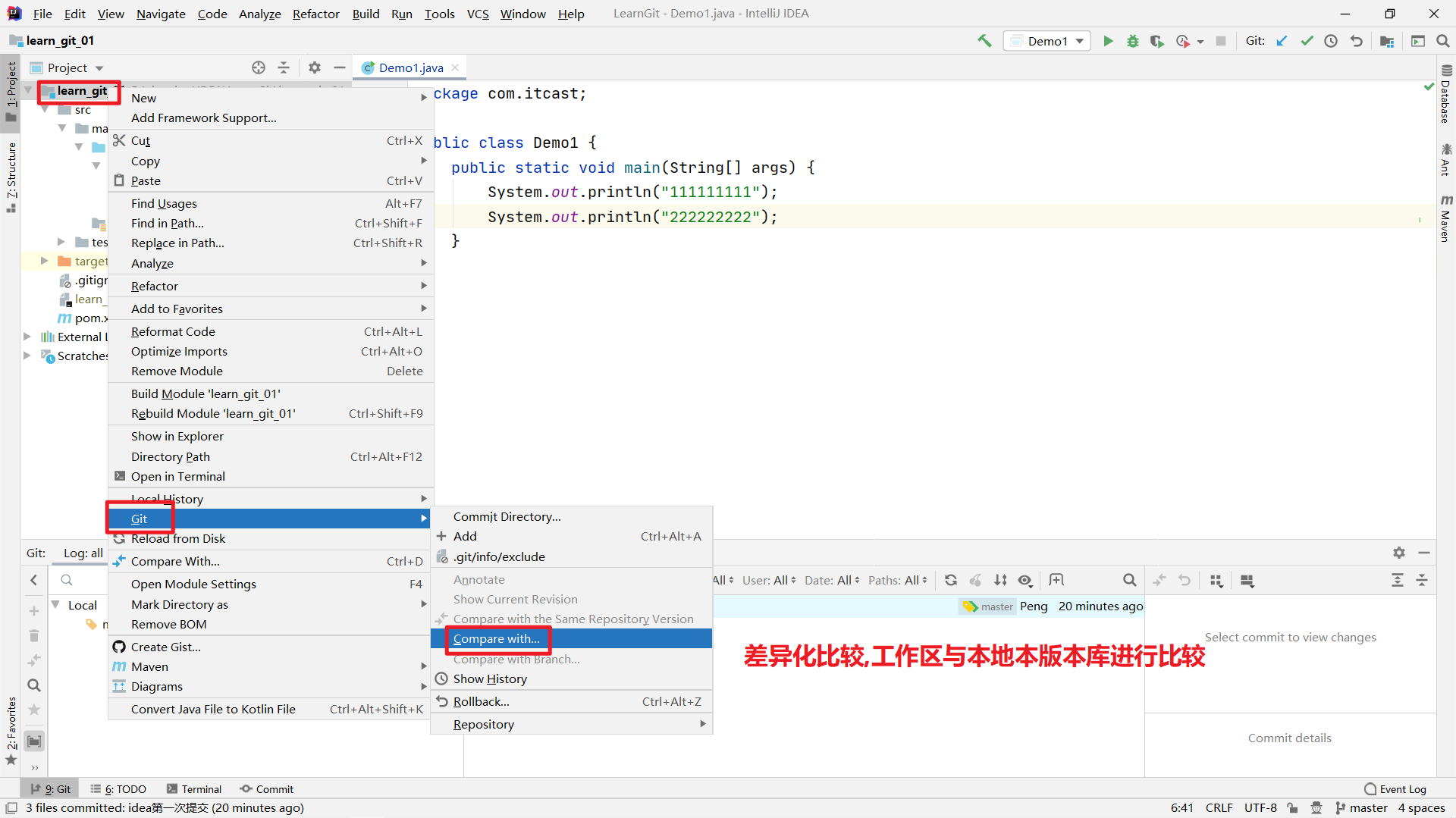Click the Git log search magnifier icon
Image resolution: width=1456 pixels, height=818 pixels.
click(x=1129, y=580)
